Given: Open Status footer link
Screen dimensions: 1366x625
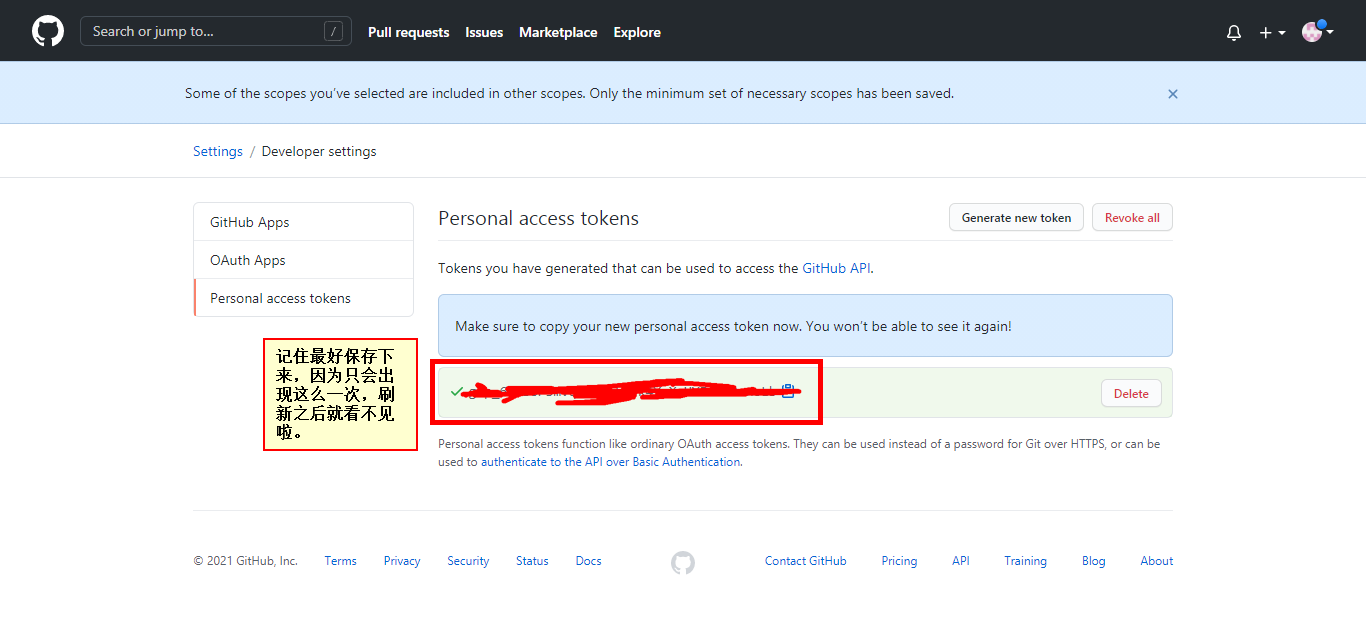Looking at the screenshot, I should coord(532,561).
